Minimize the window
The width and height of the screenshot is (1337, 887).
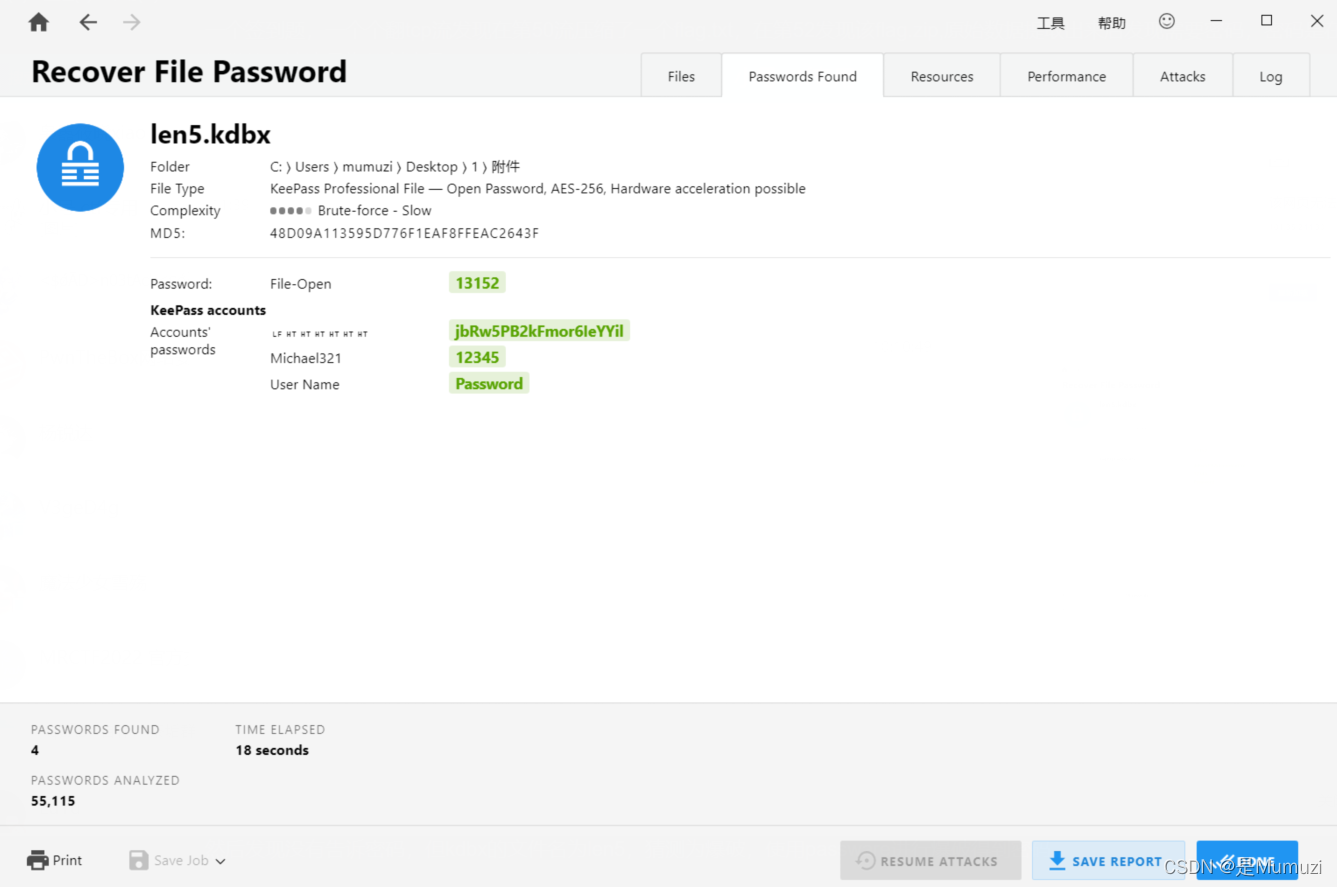1216,21
